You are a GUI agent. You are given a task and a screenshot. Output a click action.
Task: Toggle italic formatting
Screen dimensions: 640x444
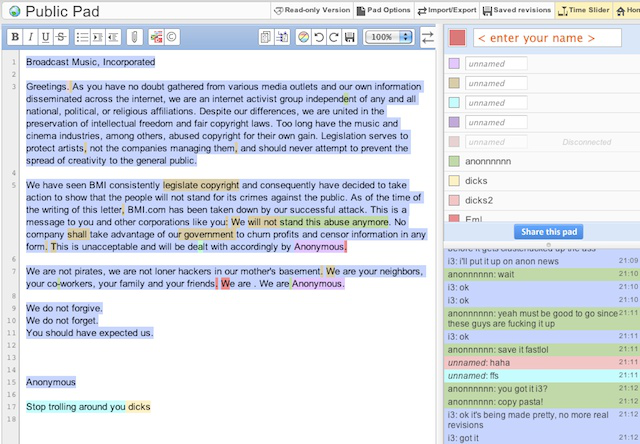pyautogui.click(x=31, y=37)
